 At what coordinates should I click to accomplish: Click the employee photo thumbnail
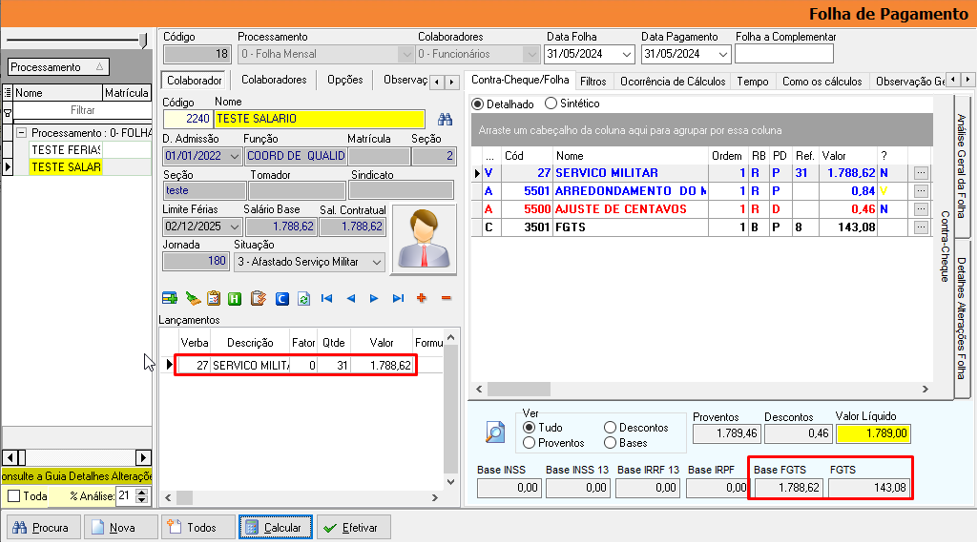click(423, 239)
